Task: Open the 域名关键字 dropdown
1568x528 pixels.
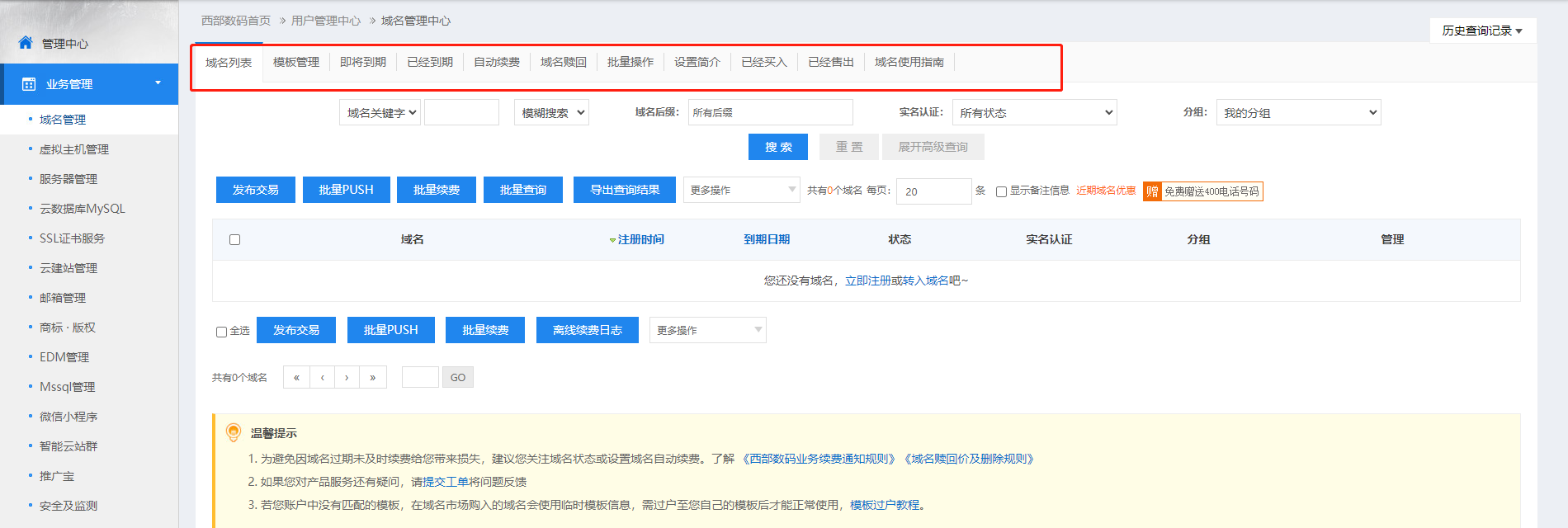Action: (x=380, y=112)
